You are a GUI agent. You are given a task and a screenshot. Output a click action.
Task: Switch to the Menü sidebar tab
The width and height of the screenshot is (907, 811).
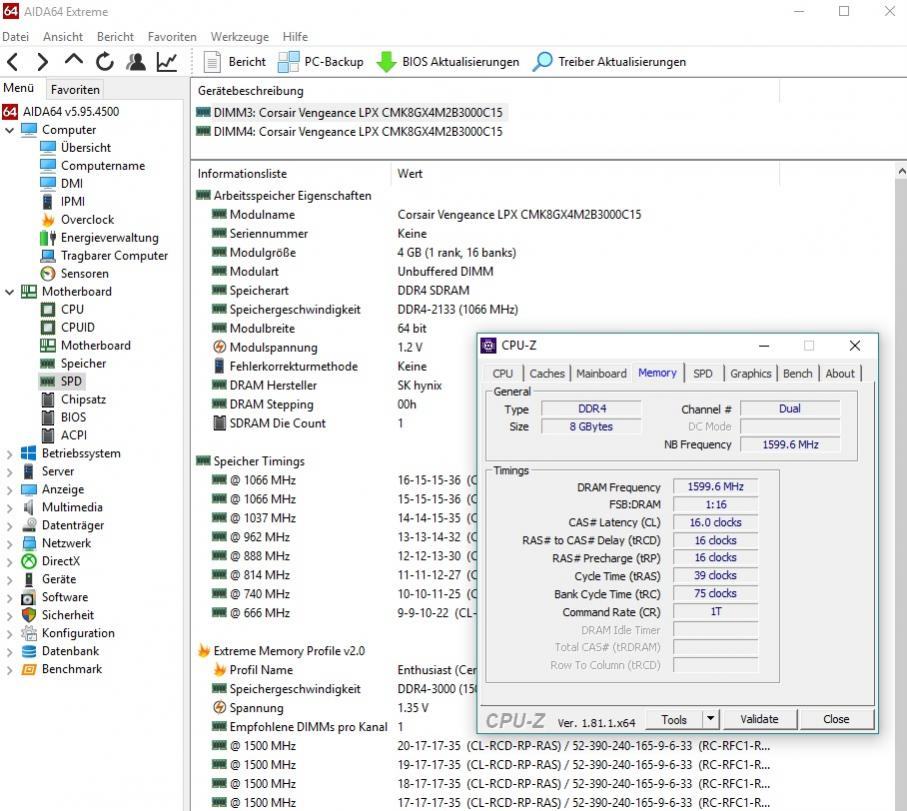tap(19, 88)
